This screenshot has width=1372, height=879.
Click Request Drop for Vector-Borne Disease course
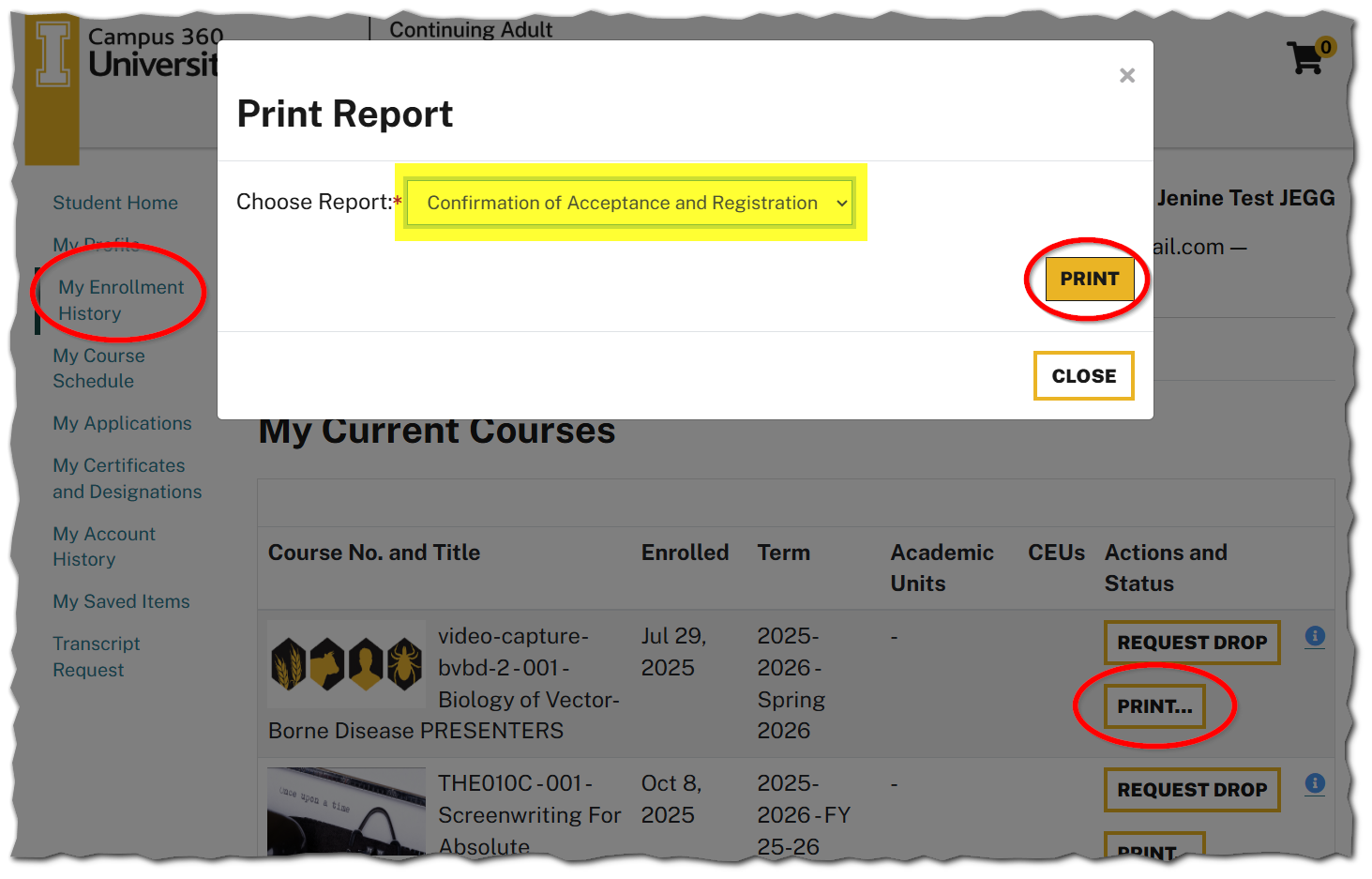(1191, 643)
